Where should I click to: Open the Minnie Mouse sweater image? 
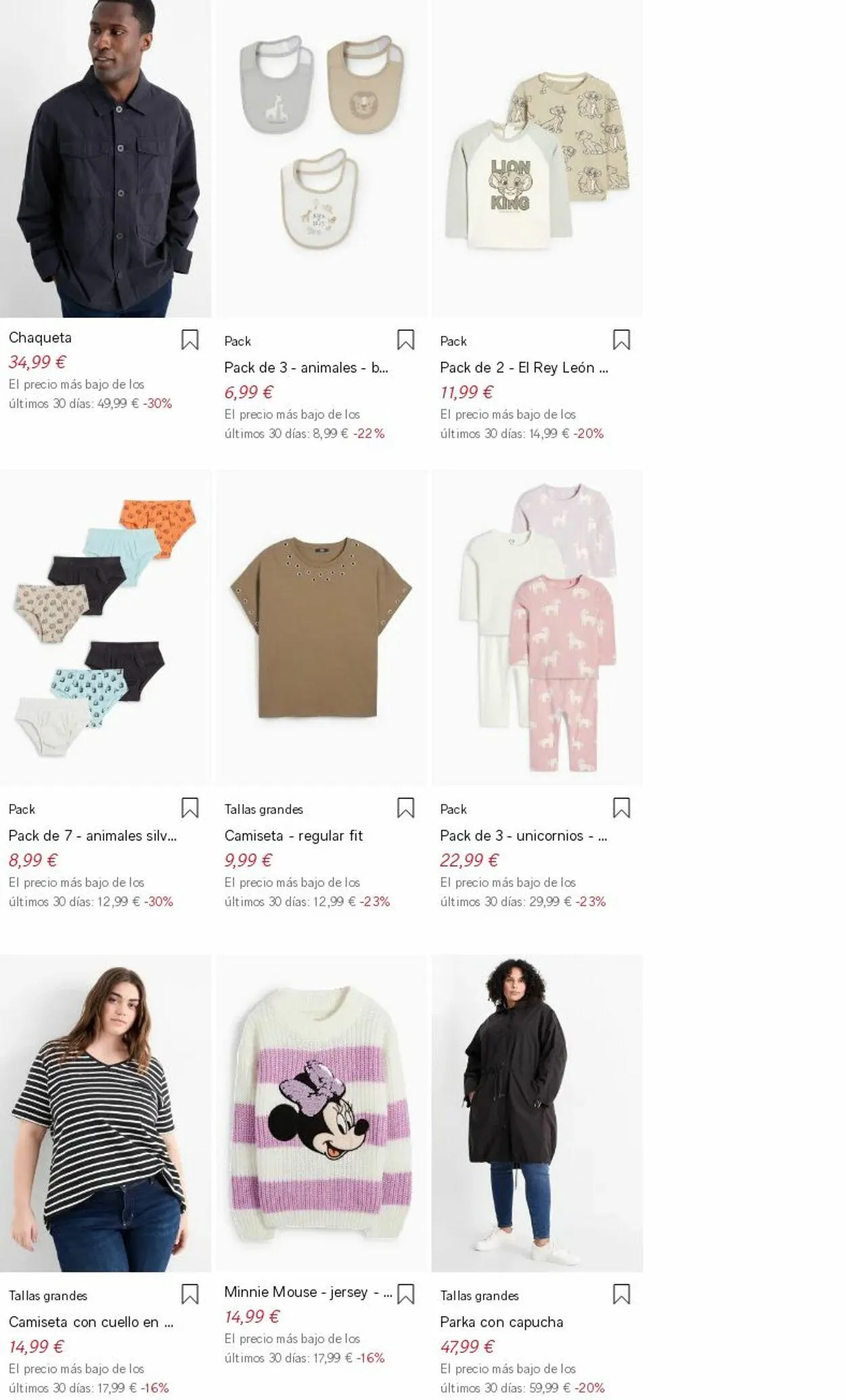pyautogui.click(x=321, y=1114)
